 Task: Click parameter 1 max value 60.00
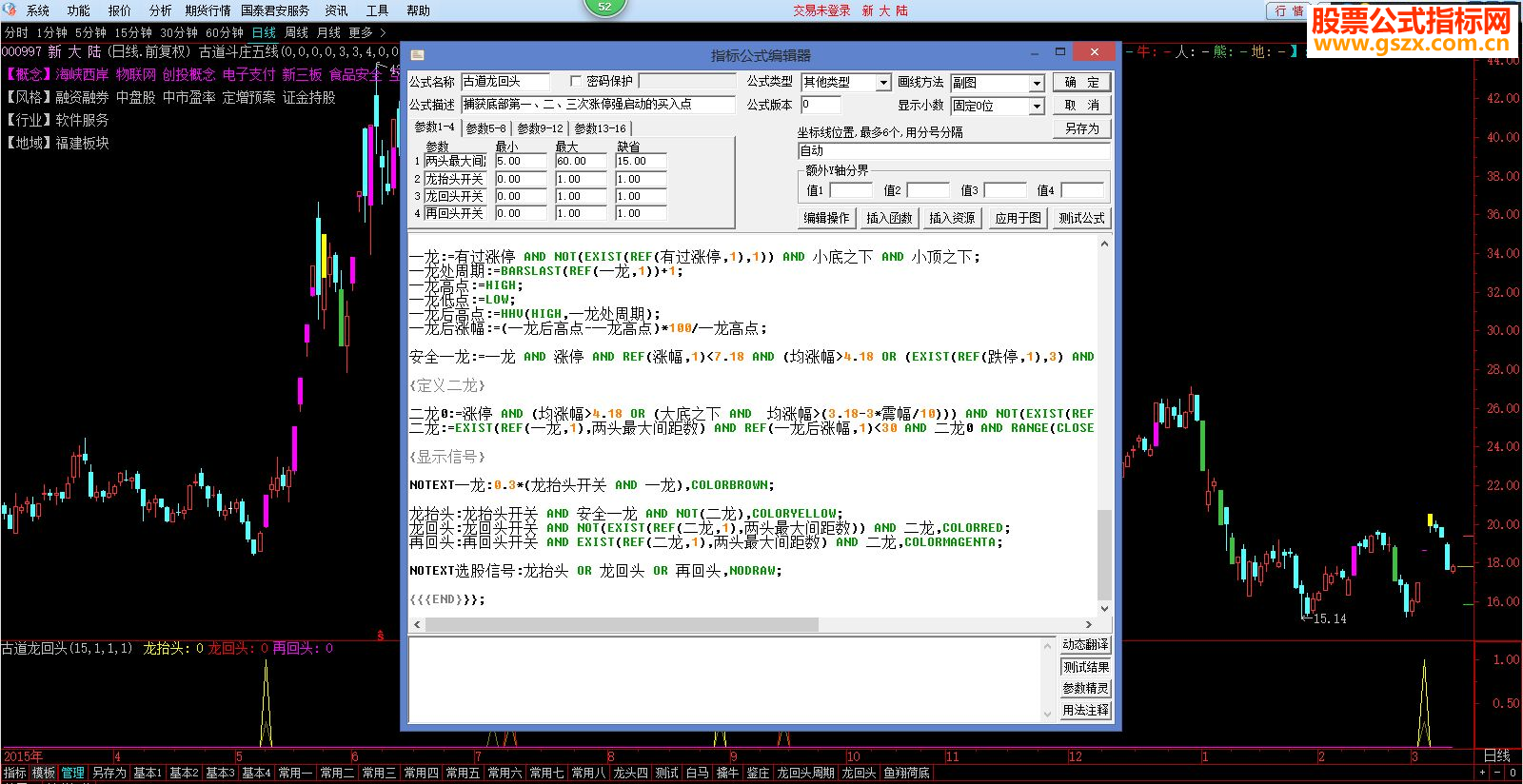click(581, 162)
